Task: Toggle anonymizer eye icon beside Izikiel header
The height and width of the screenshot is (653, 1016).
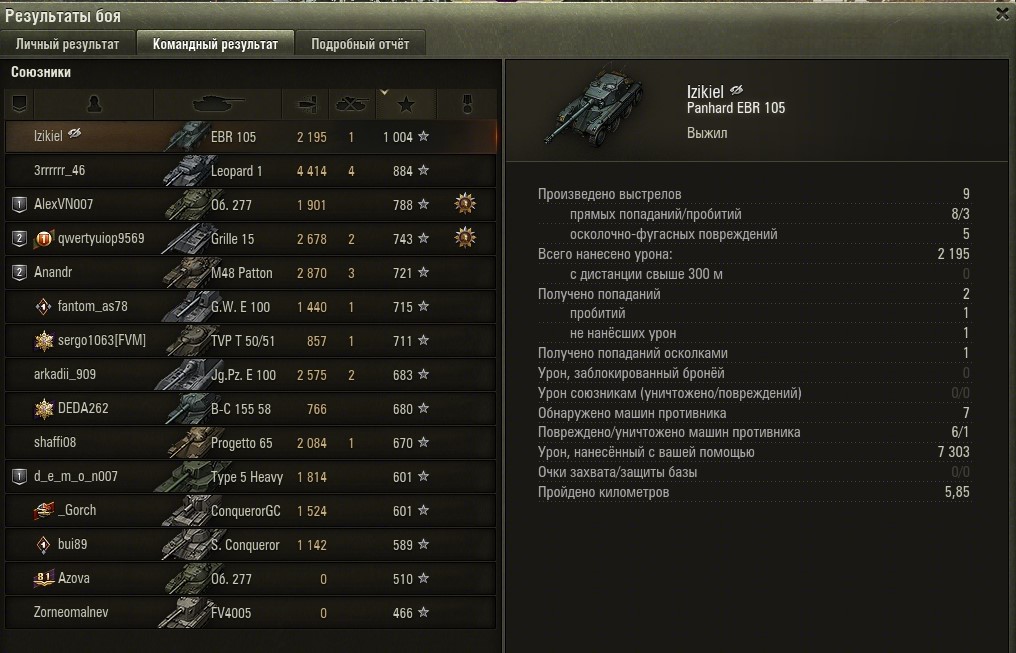Action: tap(736, 91)
